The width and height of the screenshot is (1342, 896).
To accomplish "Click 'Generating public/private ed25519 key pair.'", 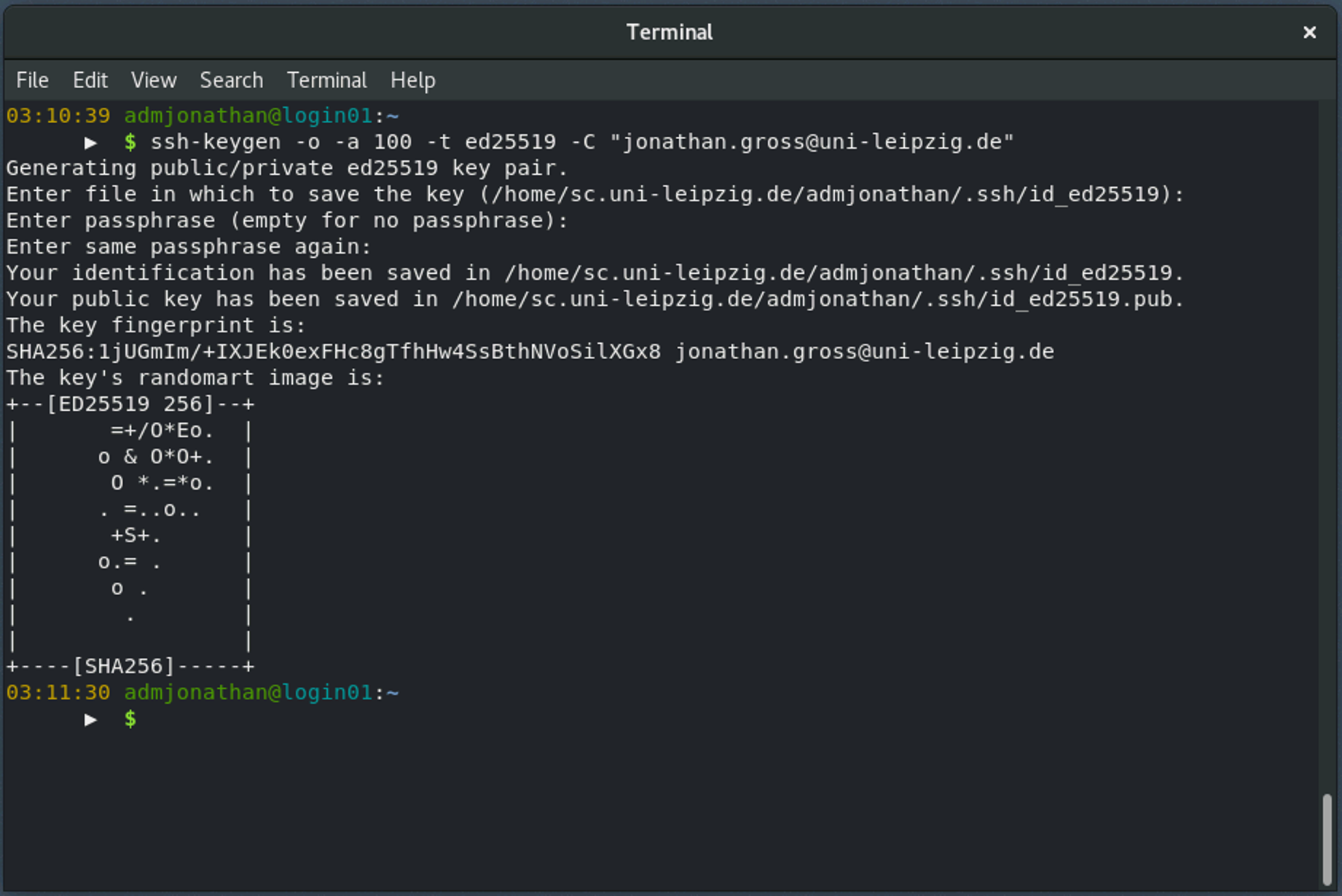I will [287, 168].
